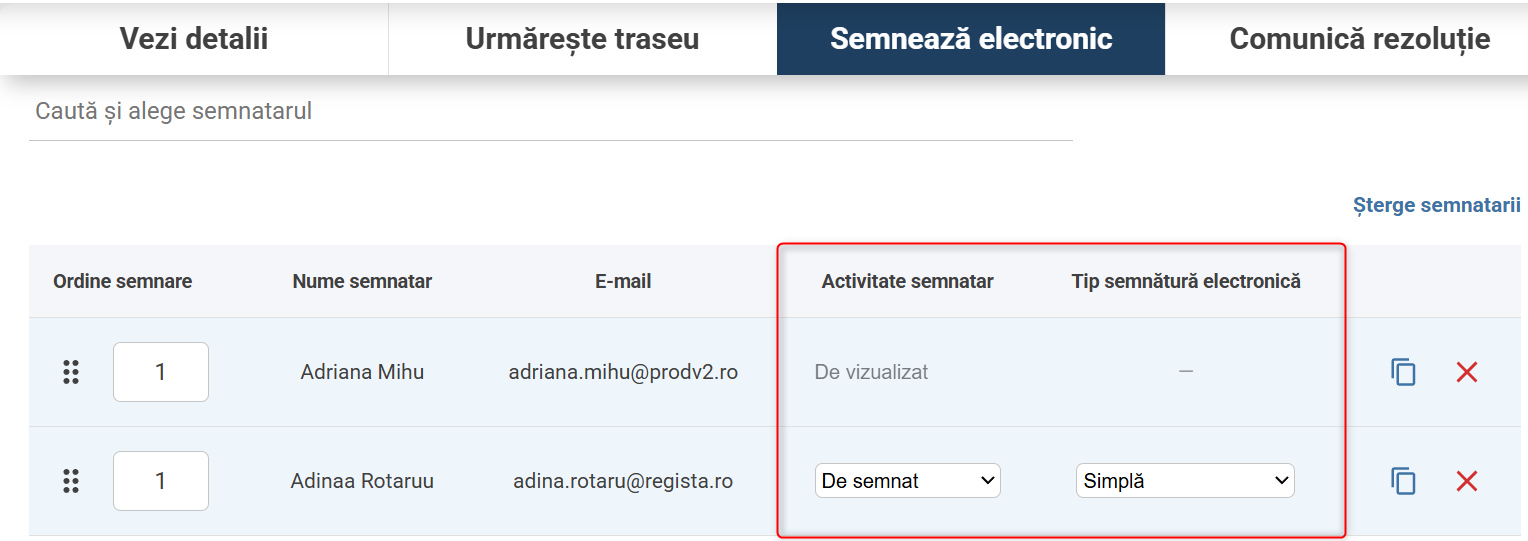
Task: Click copy icon in Adinaa Rotaruu row
Action: click(x=1403, y=481)
